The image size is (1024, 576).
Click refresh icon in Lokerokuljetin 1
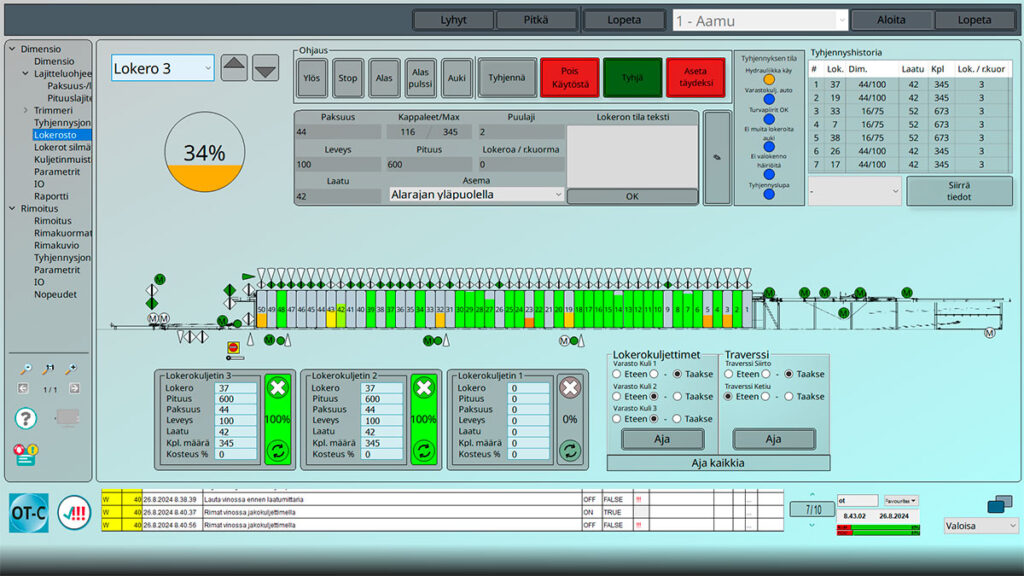coord(570,449)
